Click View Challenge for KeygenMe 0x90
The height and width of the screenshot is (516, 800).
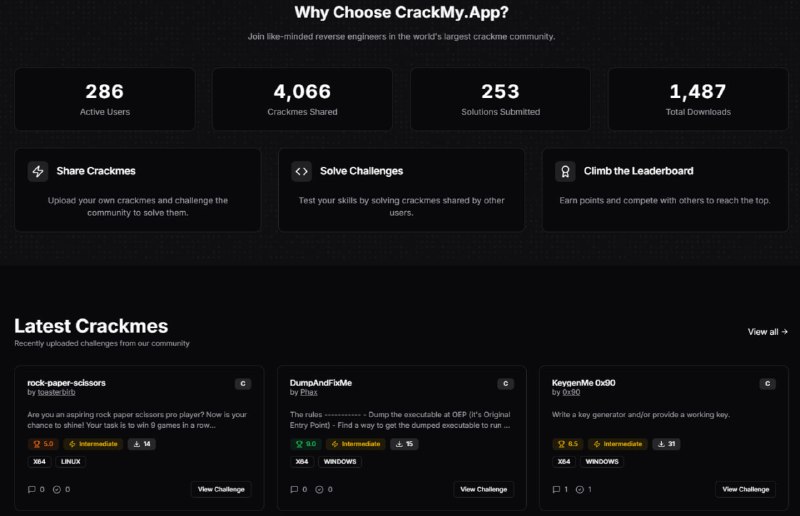click(x=745, y=489)
